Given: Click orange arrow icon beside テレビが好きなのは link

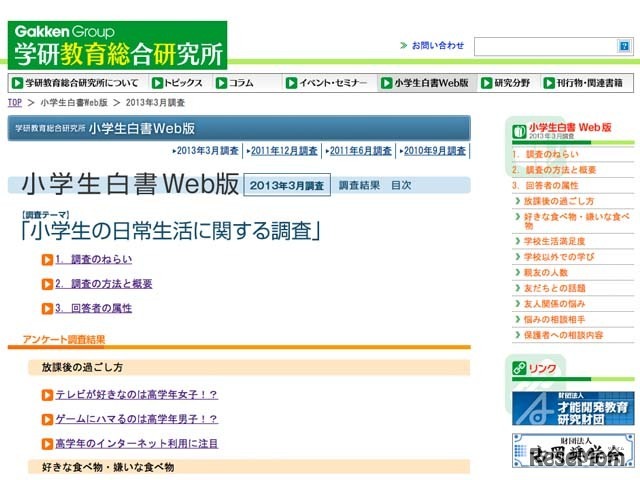Looking at the screenshot, I should pos(47,395).
